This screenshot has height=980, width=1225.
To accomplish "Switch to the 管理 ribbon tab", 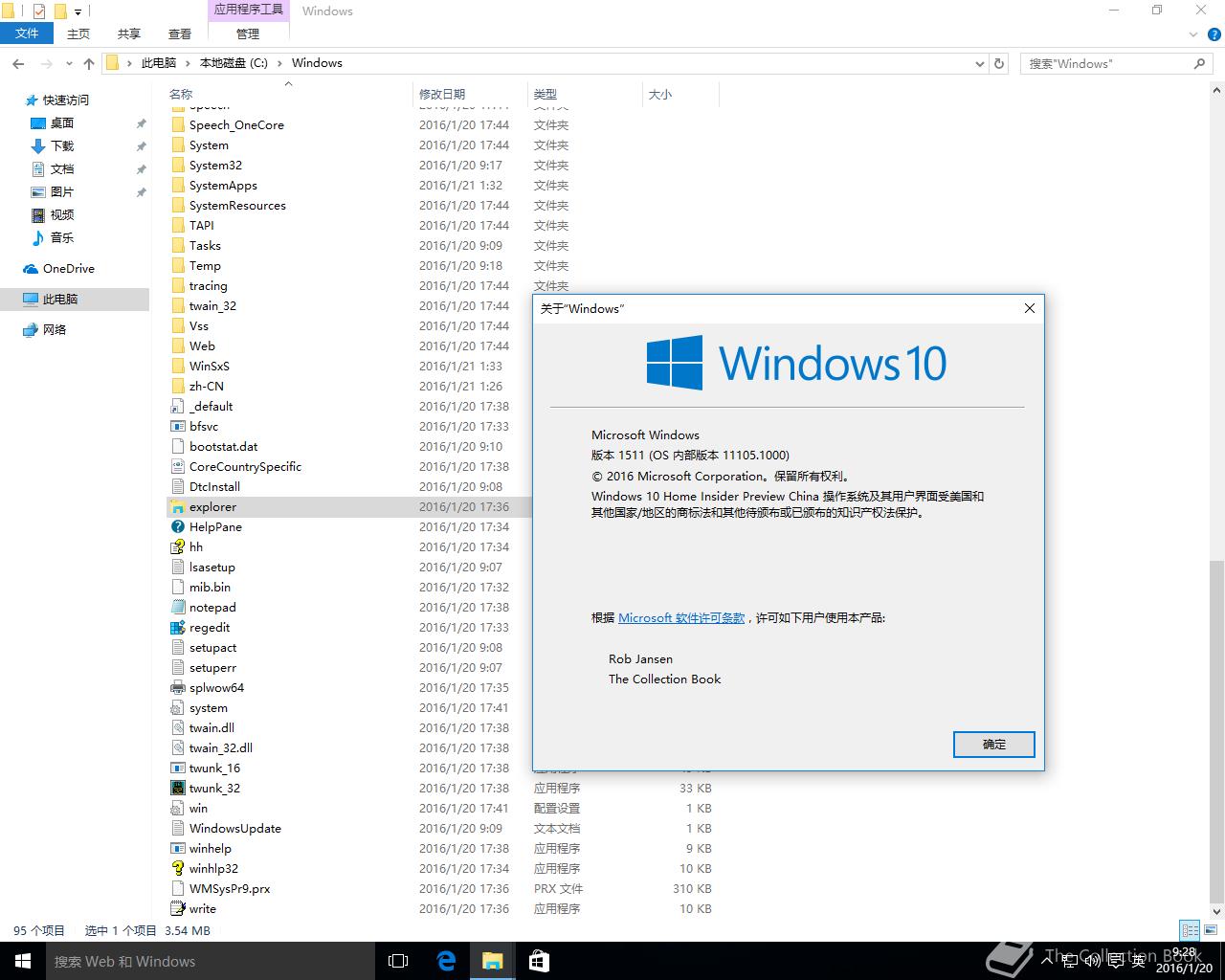I will pos(248,33).
